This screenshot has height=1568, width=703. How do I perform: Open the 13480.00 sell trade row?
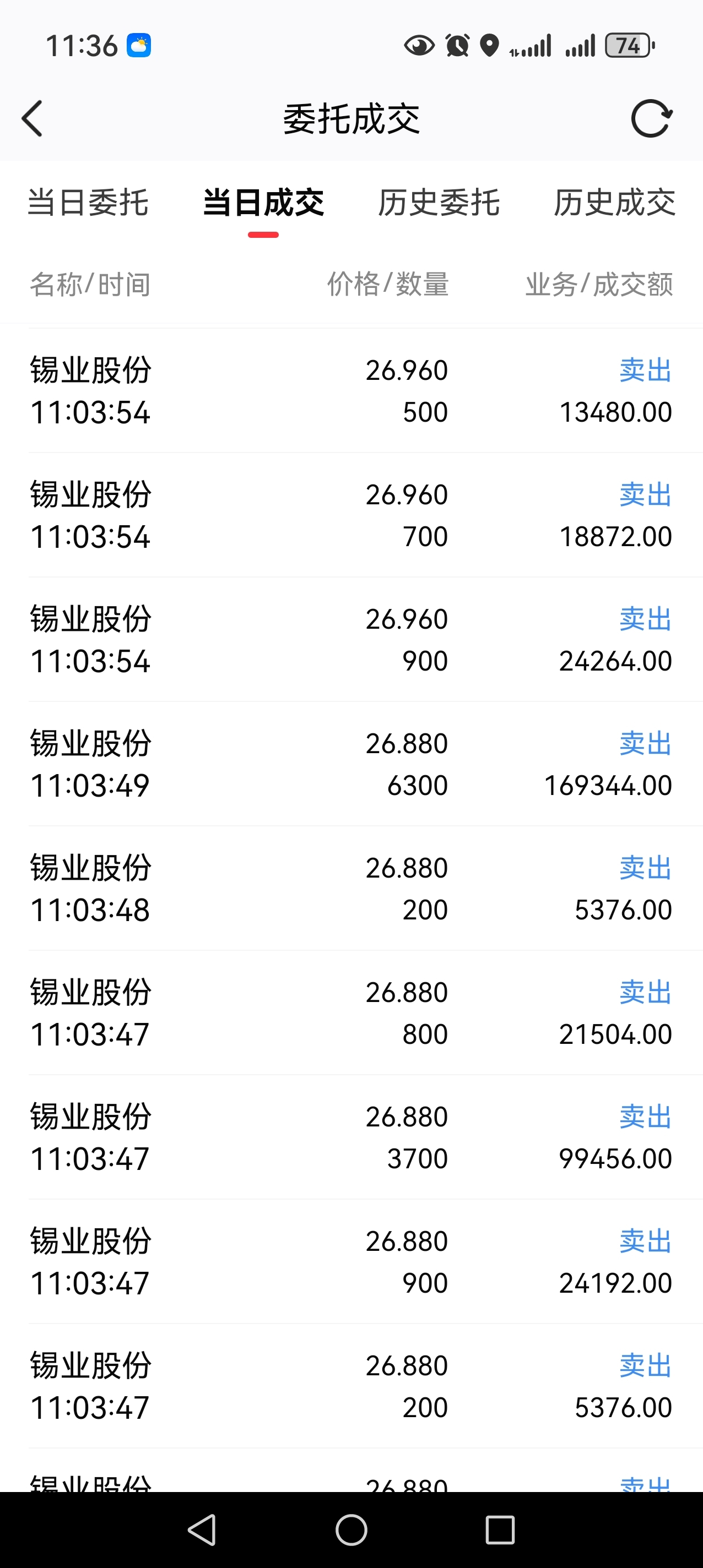click(x=351, y=391)
